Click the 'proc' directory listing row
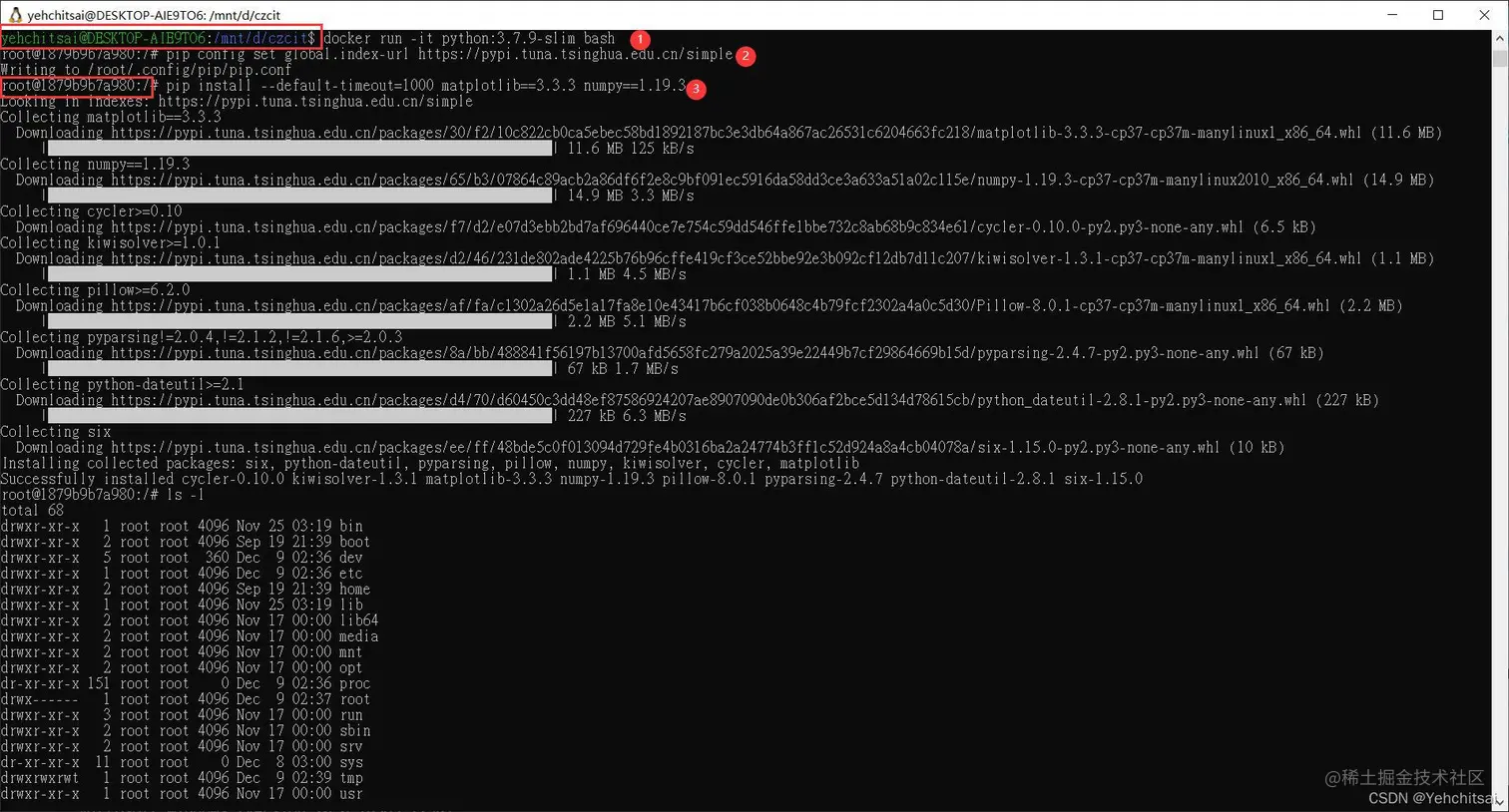This screenshot has width=1509, height=812. (x=186, y=684)
